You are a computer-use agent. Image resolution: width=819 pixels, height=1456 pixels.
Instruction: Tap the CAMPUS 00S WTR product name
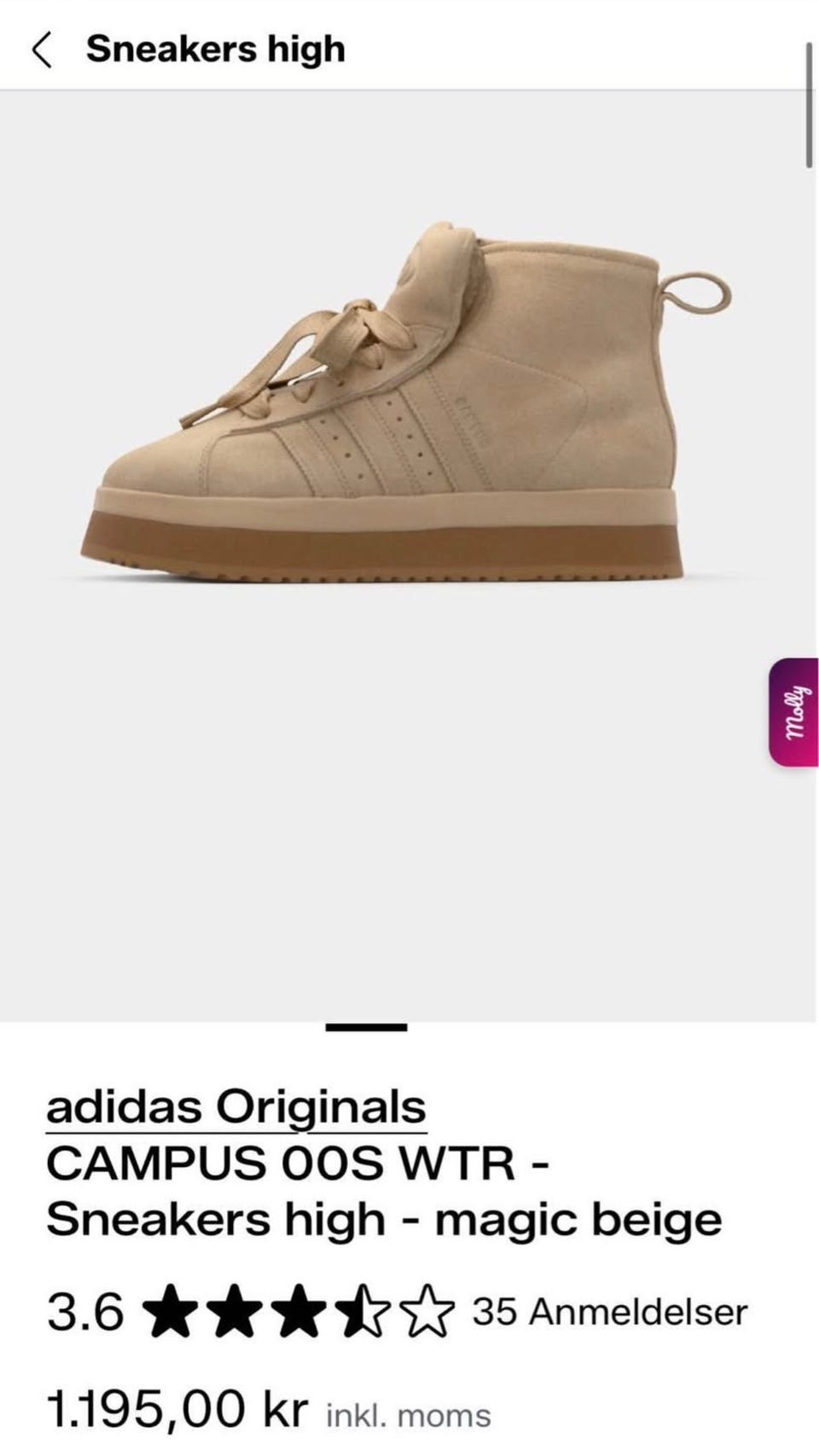282,1163
